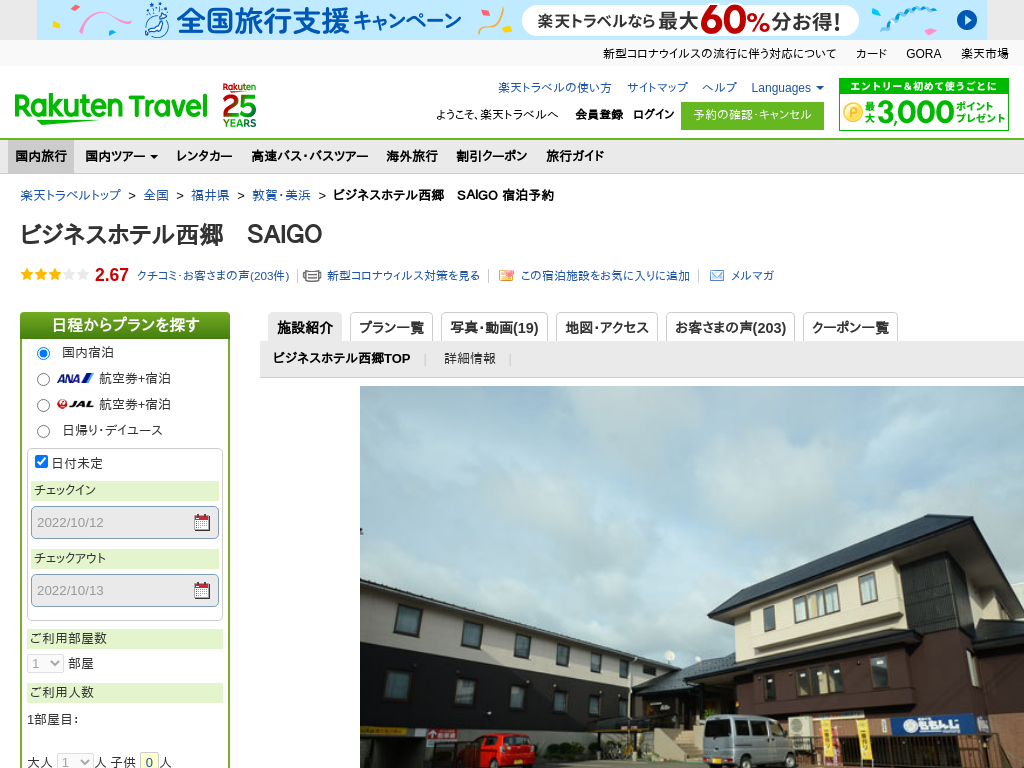Select the 国内宿泊 radio button

pyautogui.click(x=43, y=353)
